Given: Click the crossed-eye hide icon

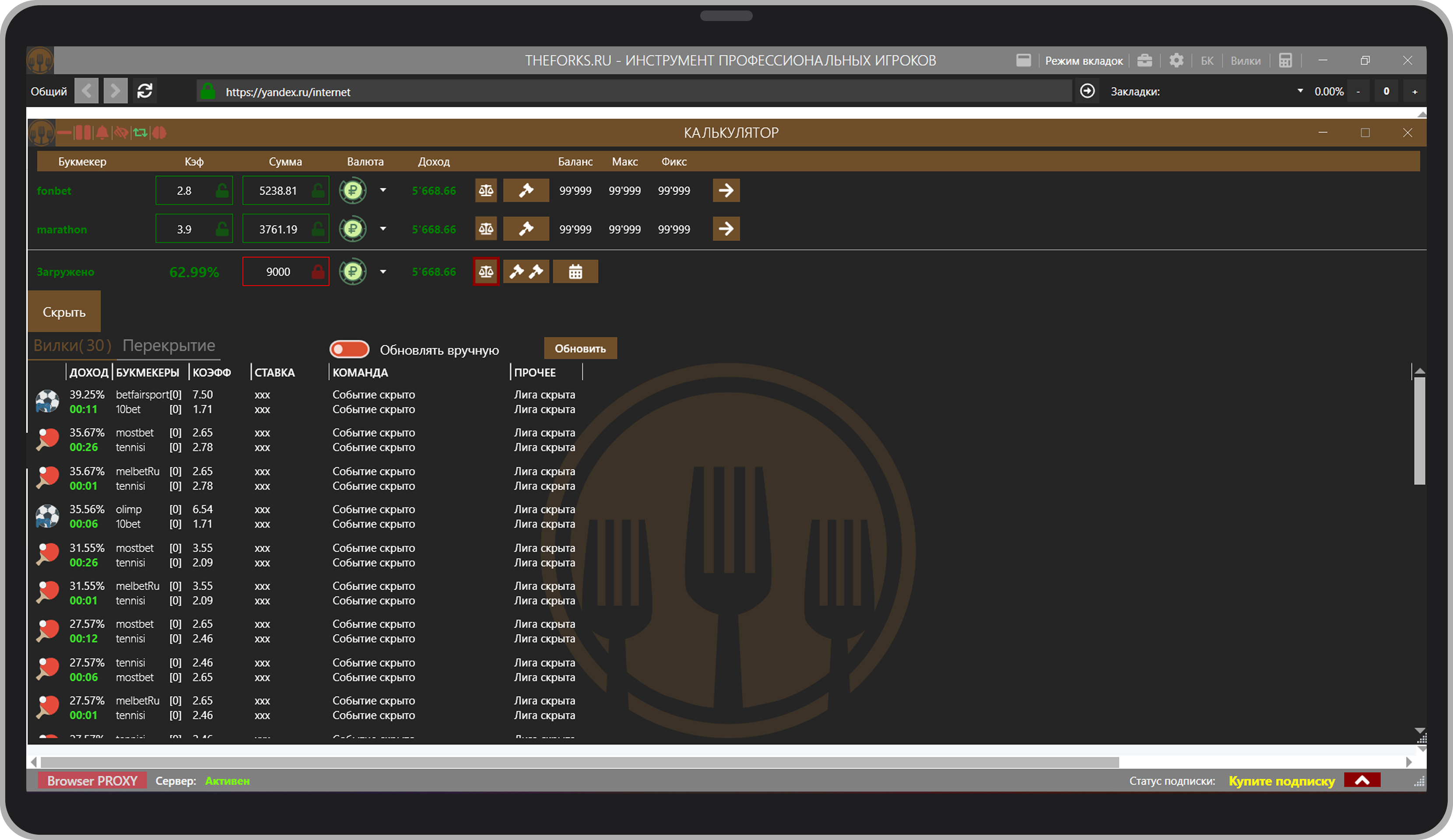Looking at the screenshot, I should pyautogui.click(x=121, y=133).
